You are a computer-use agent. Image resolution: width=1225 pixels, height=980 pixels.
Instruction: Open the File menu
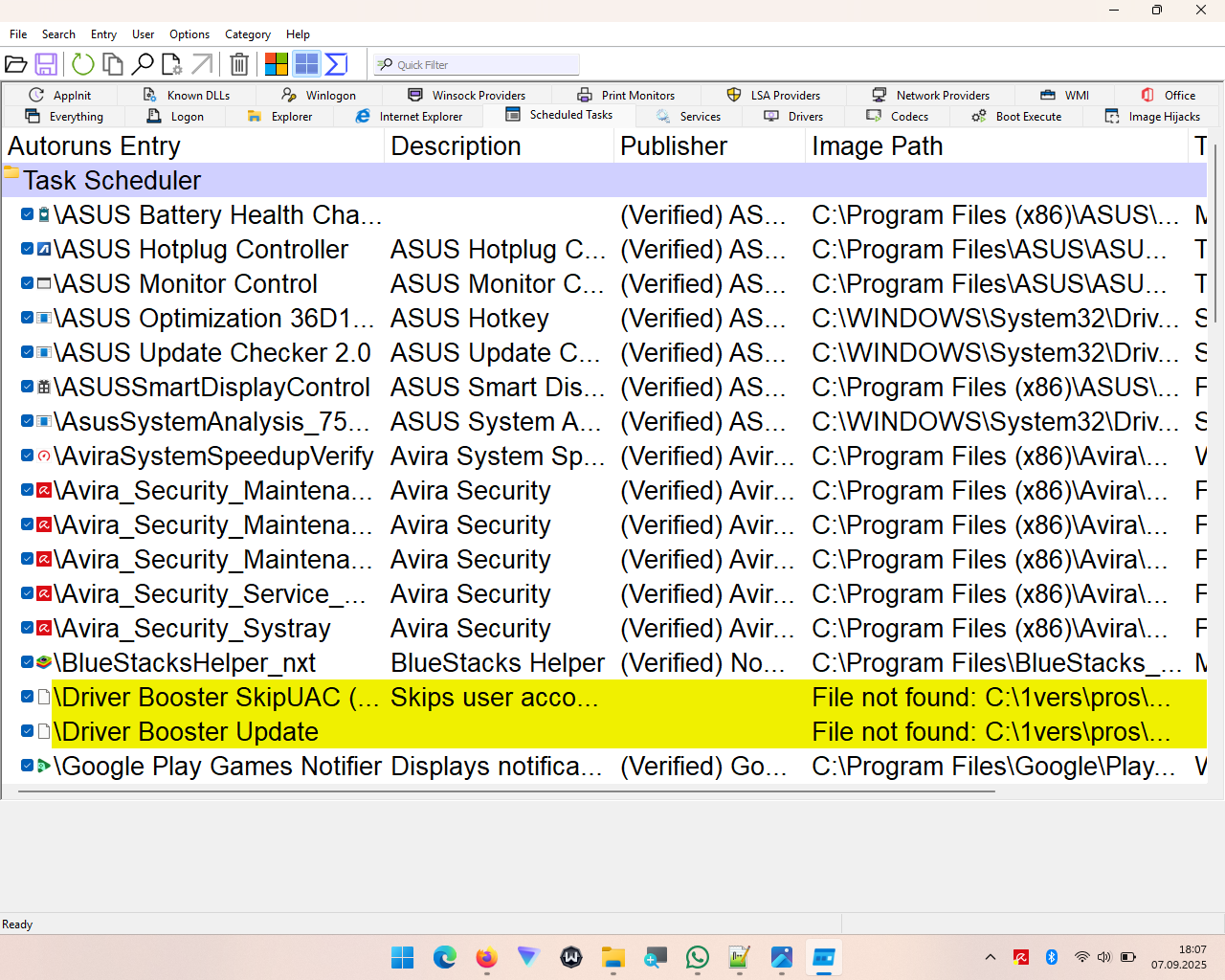click(x=18, y=34)
